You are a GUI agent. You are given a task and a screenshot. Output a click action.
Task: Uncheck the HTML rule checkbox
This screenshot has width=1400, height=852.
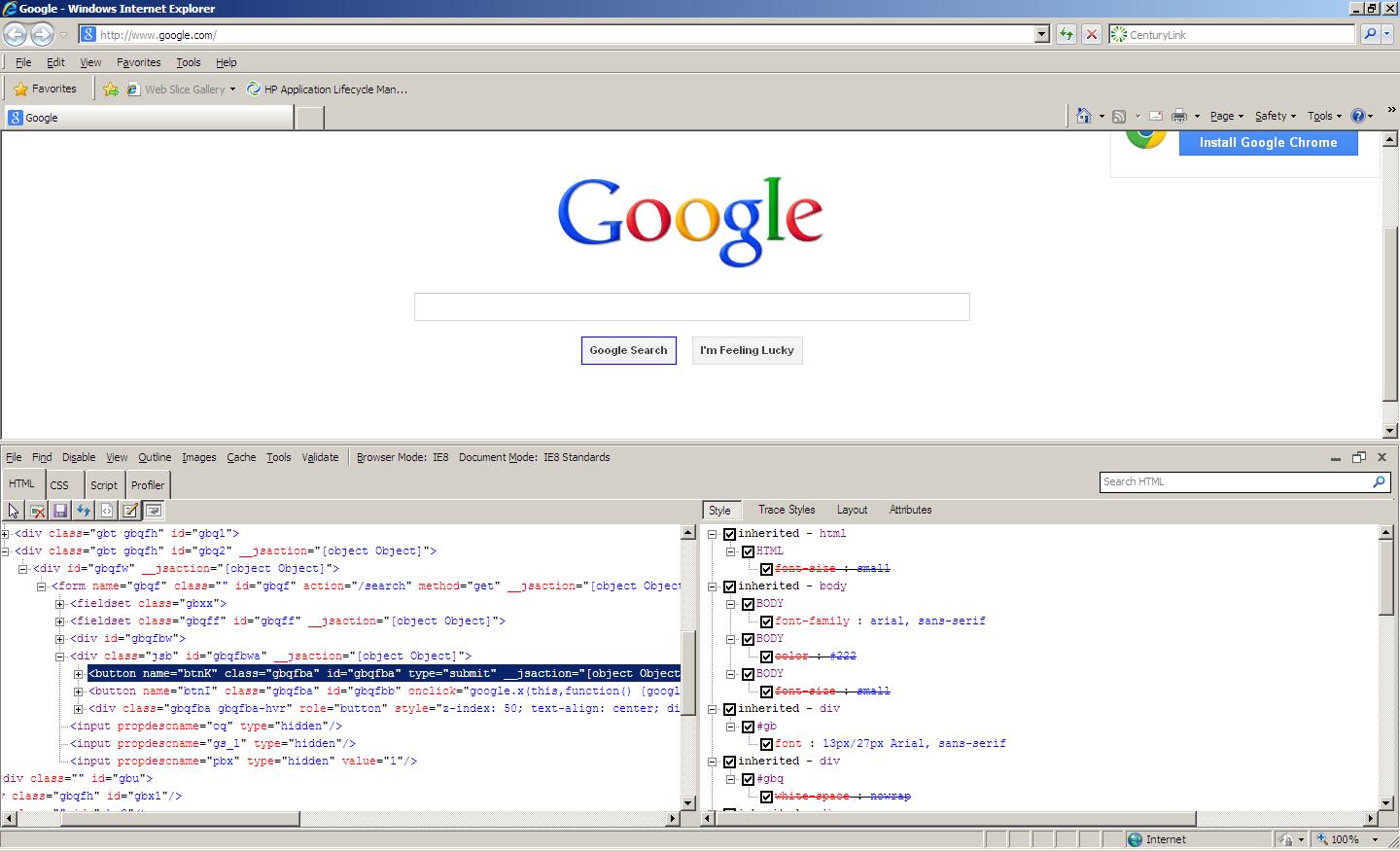point(748,551)
